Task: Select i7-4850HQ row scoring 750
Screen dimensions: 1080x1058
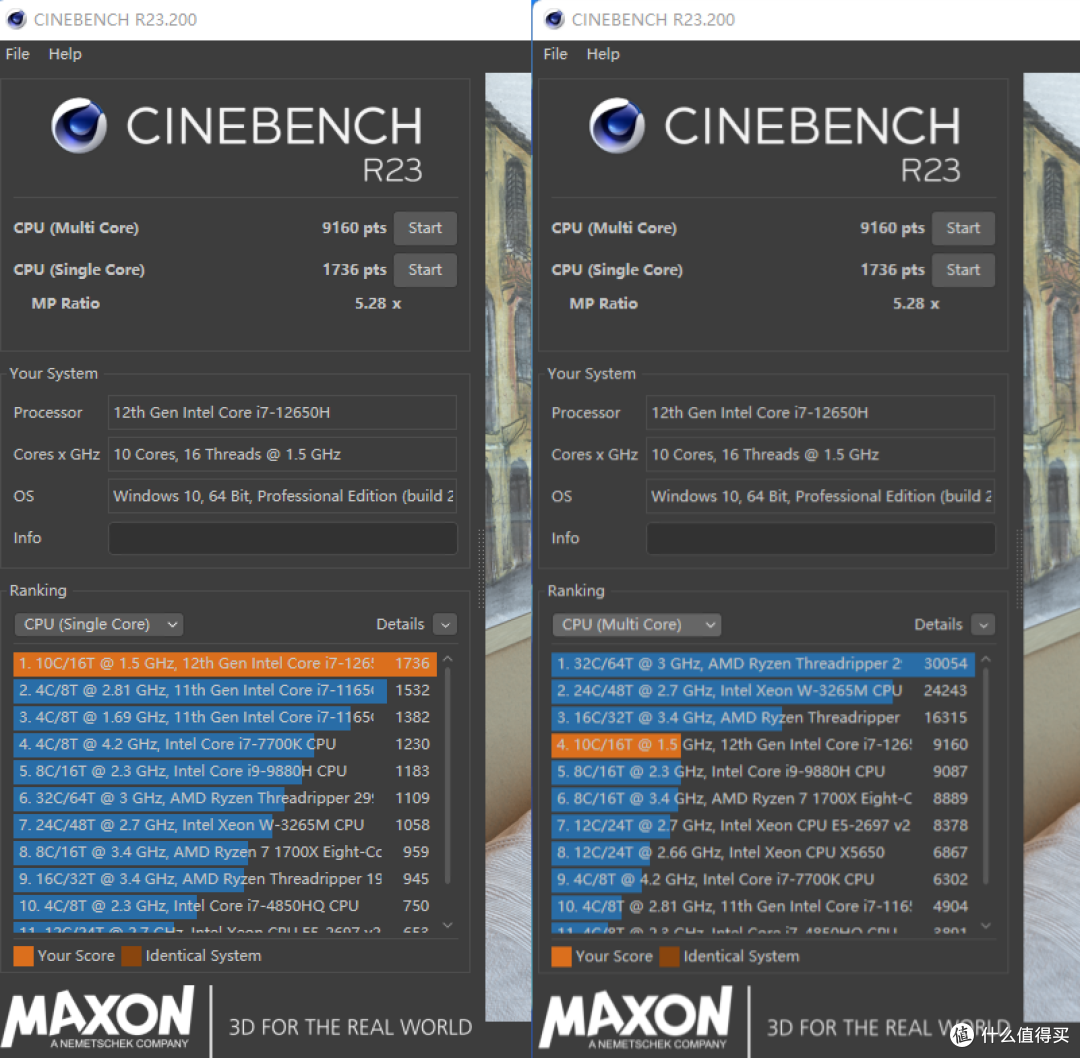Action: pyautogui.click(x=225, y=906)
